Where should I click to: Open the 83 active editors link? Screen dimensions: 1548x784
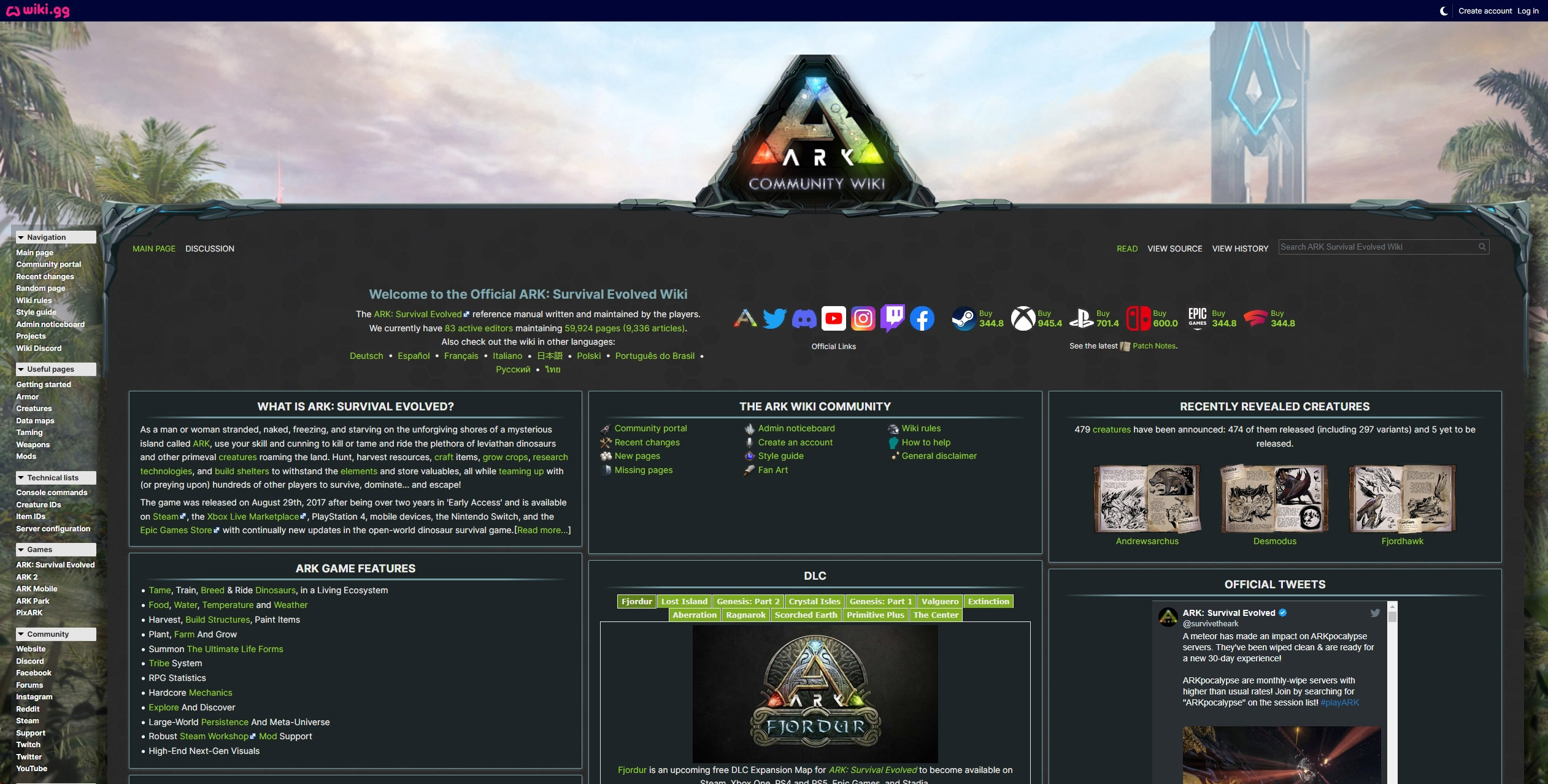click(x=479, y=328)
